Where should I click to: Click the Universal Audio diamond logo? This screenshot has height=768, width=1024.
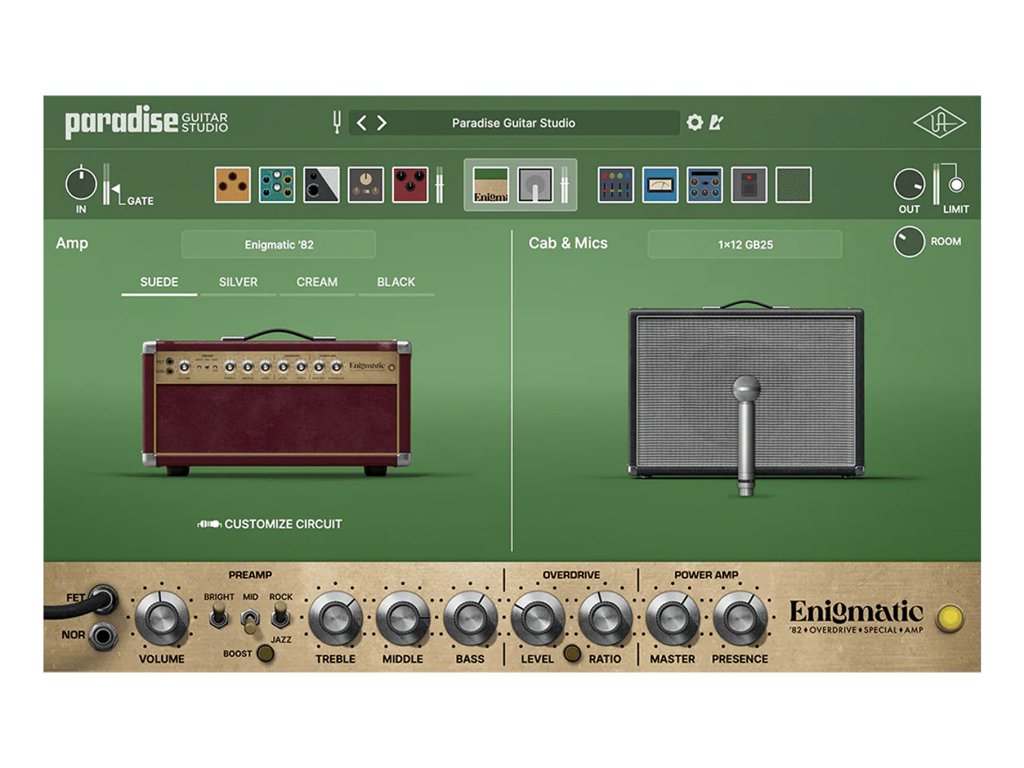click(x=939, y=123)
